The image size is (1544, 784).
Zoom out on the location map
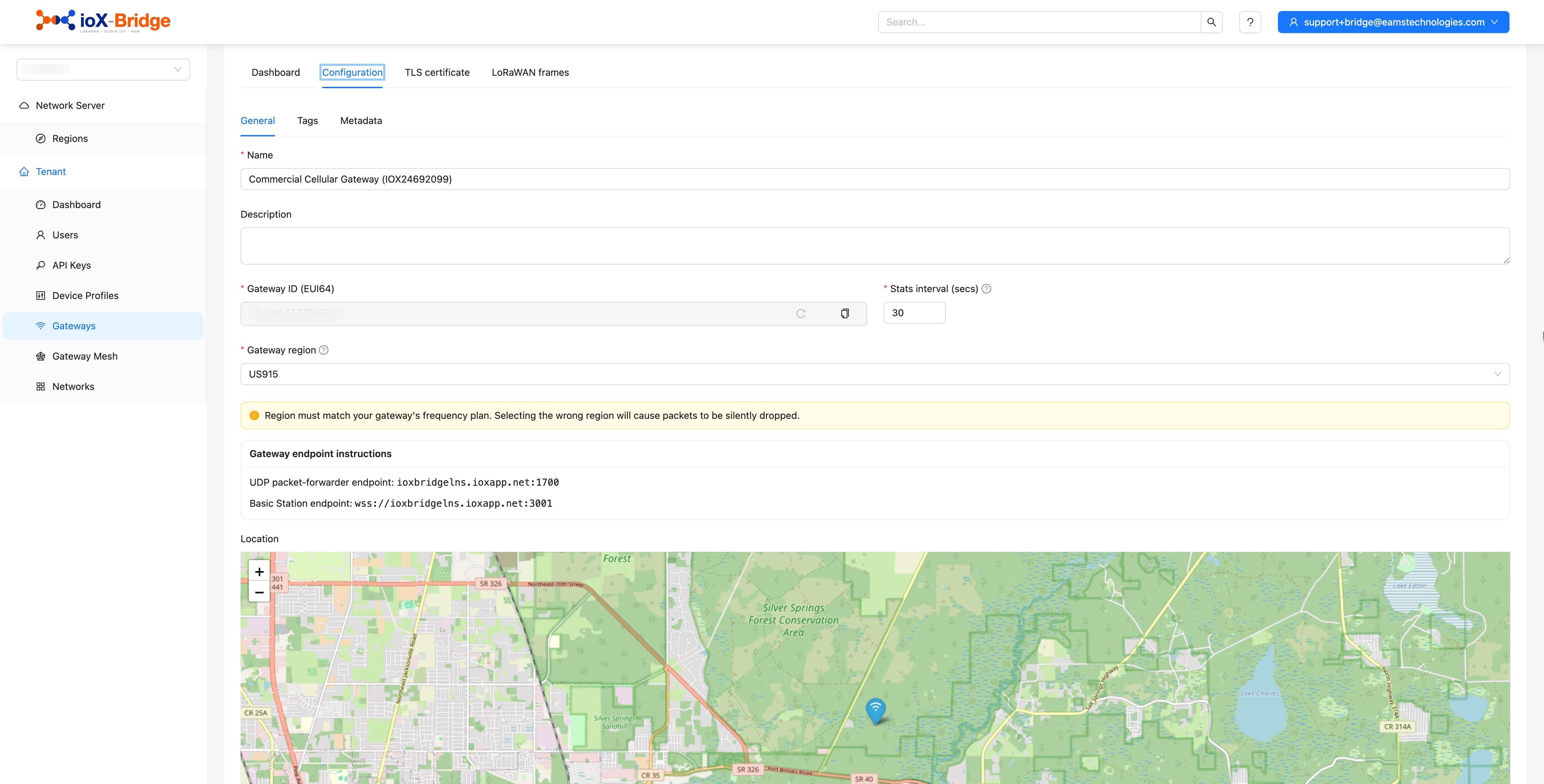coord(259,592)
